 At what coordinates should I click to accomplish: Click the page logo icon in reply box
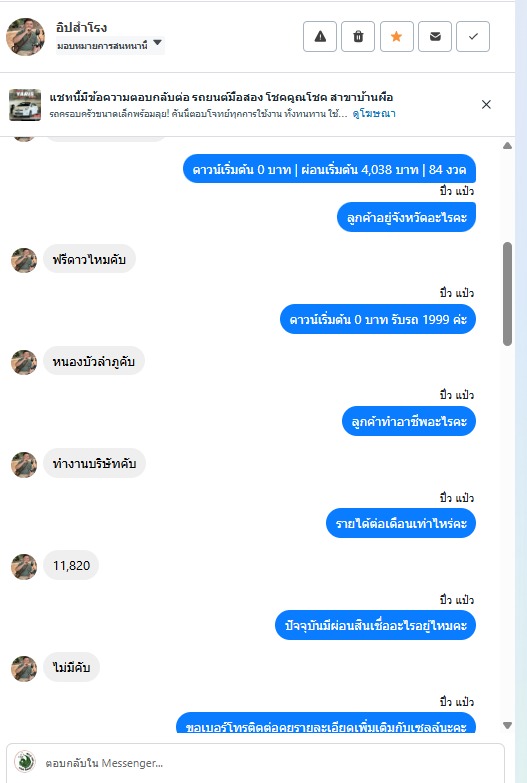24,762
